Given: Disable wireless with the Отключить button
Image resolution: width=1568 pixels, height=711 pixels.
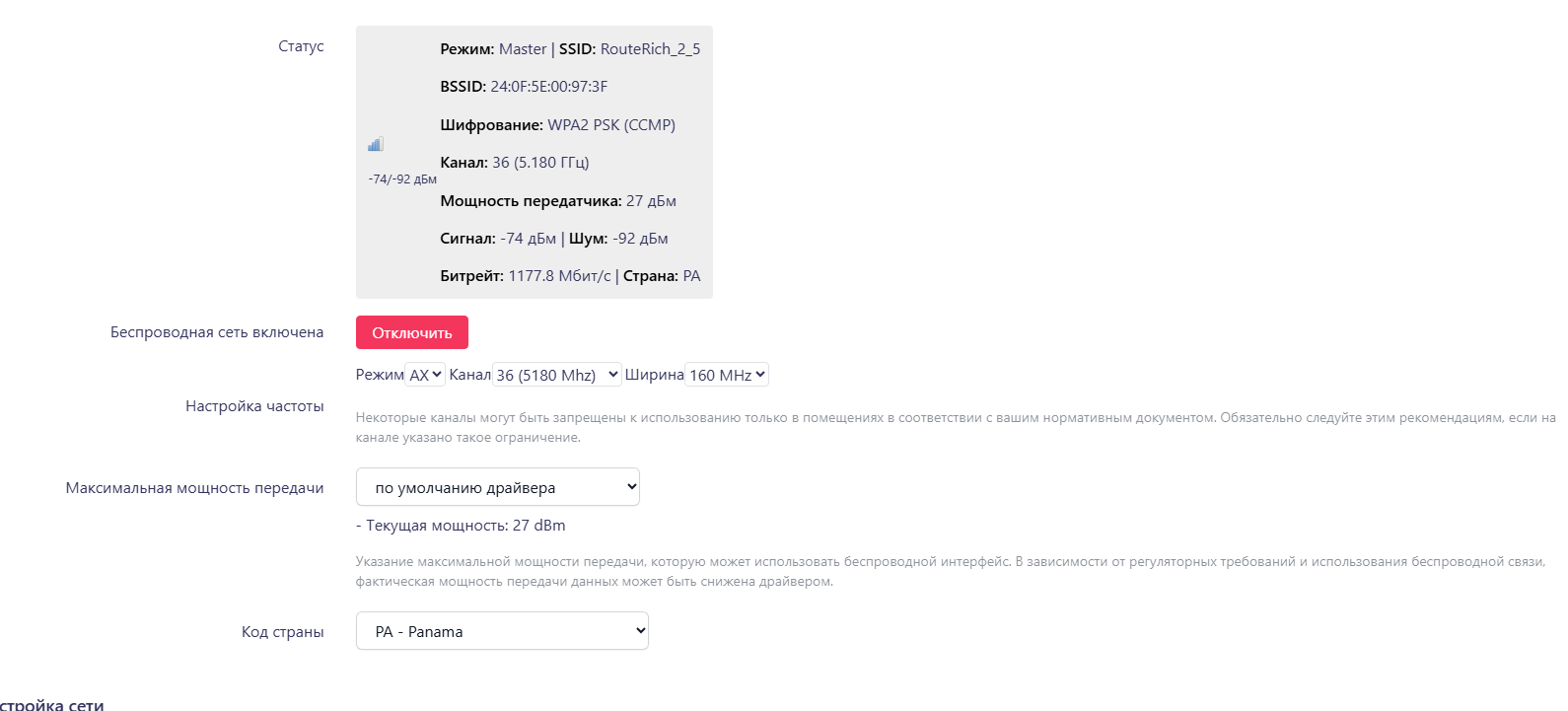Looking at the screenshot, I should tap(412, 332).
